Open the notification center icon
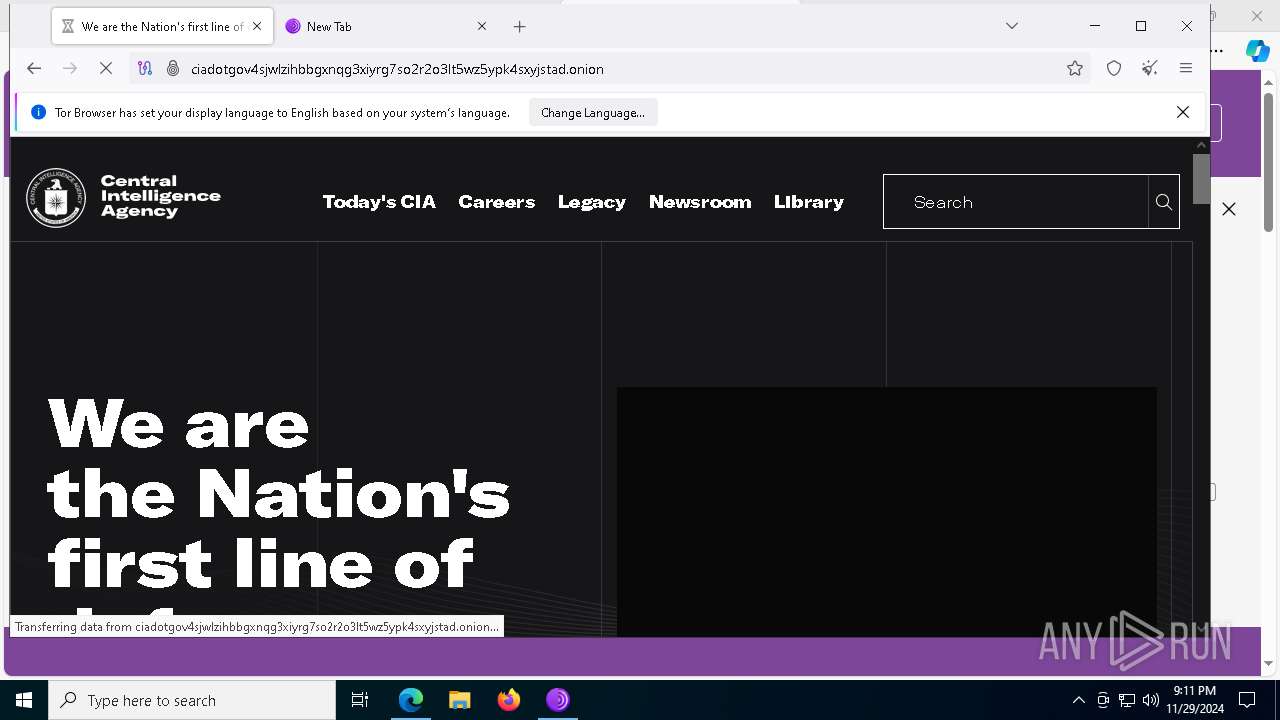 (x=1247, y=700)
